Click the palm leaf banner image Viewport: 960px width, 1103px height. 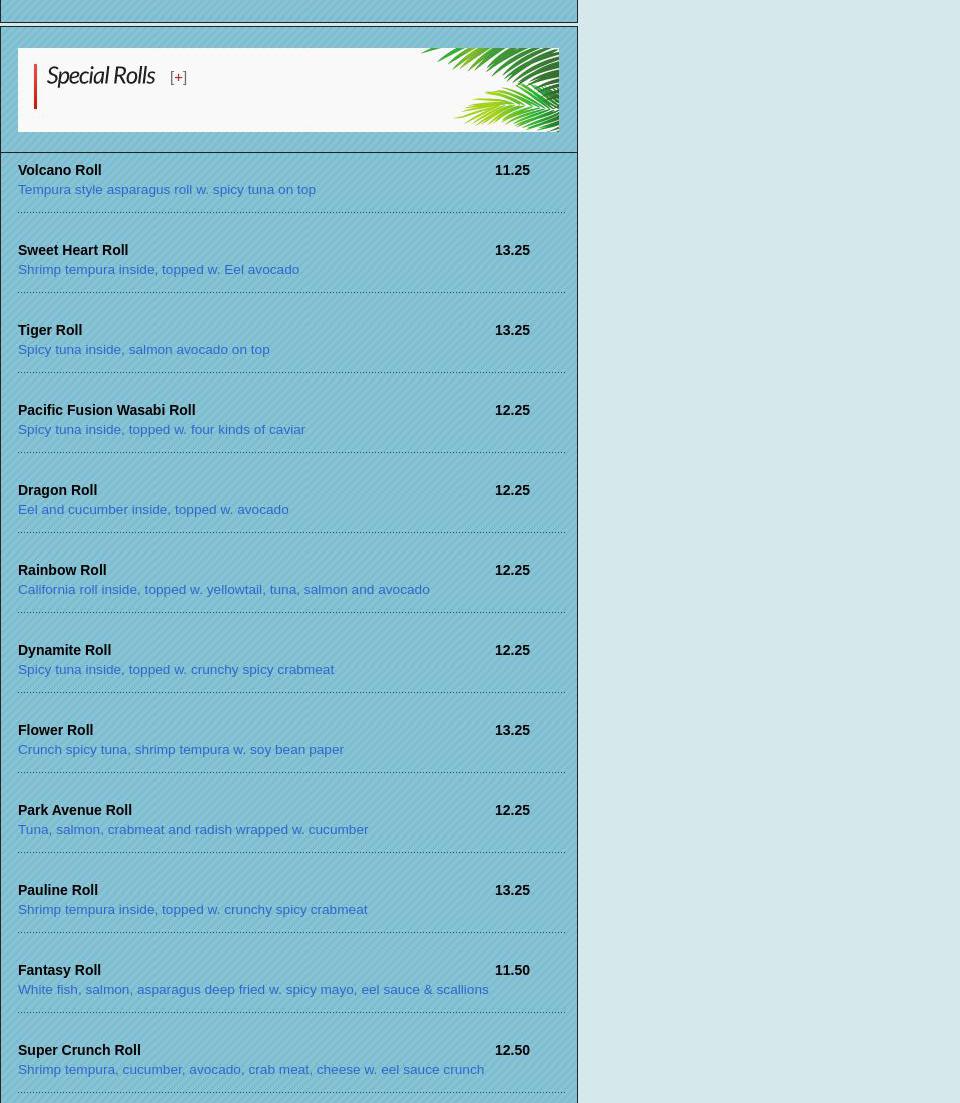[x=495, y=90]
